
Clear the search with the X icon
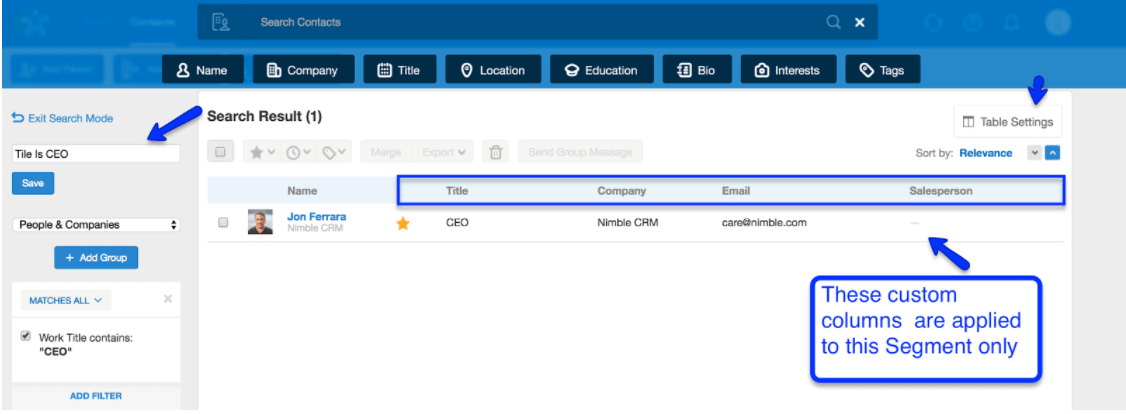pos(859,22)
